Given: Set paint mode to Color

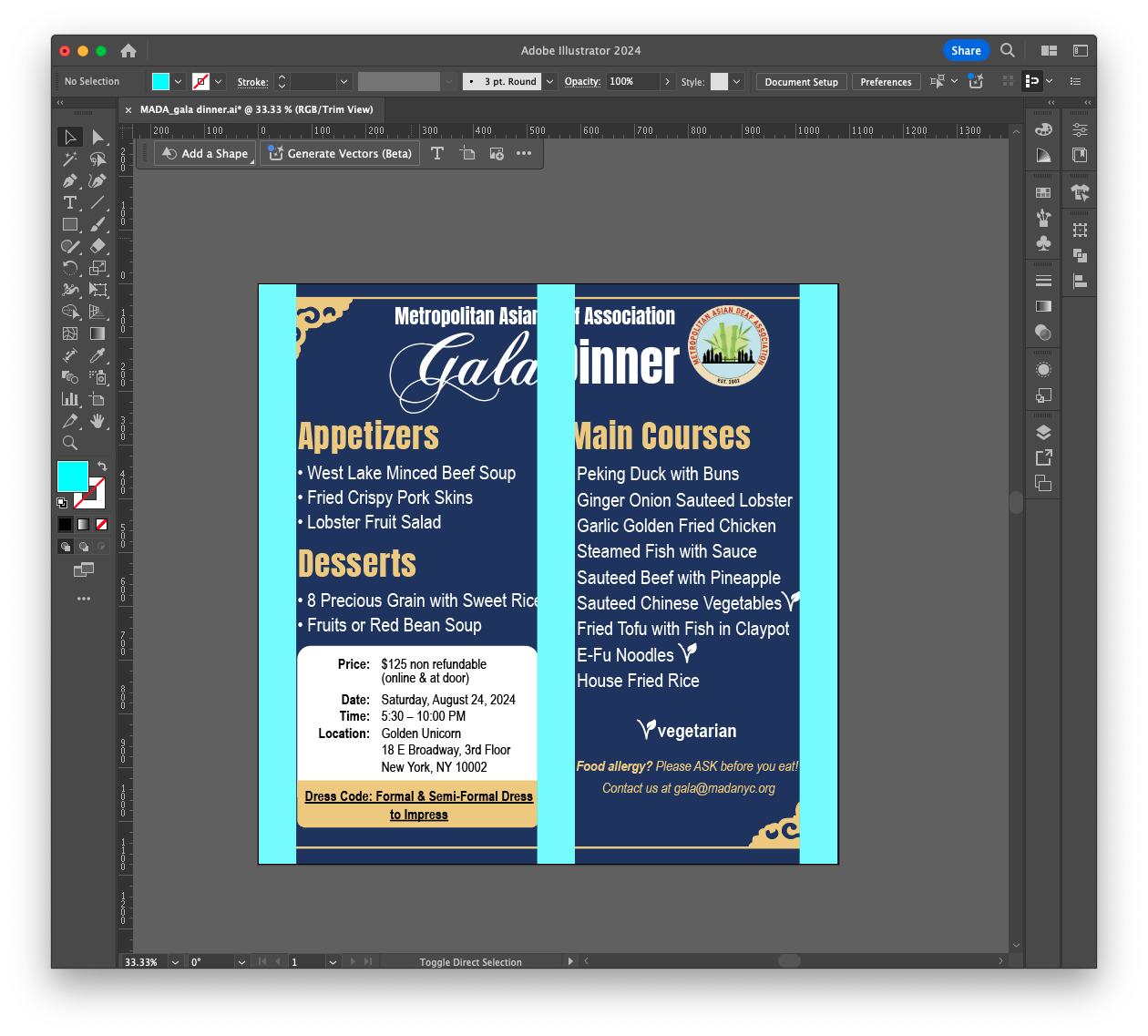Looking at the screenshot, I should pyautogui.click(x=66, y=524).
